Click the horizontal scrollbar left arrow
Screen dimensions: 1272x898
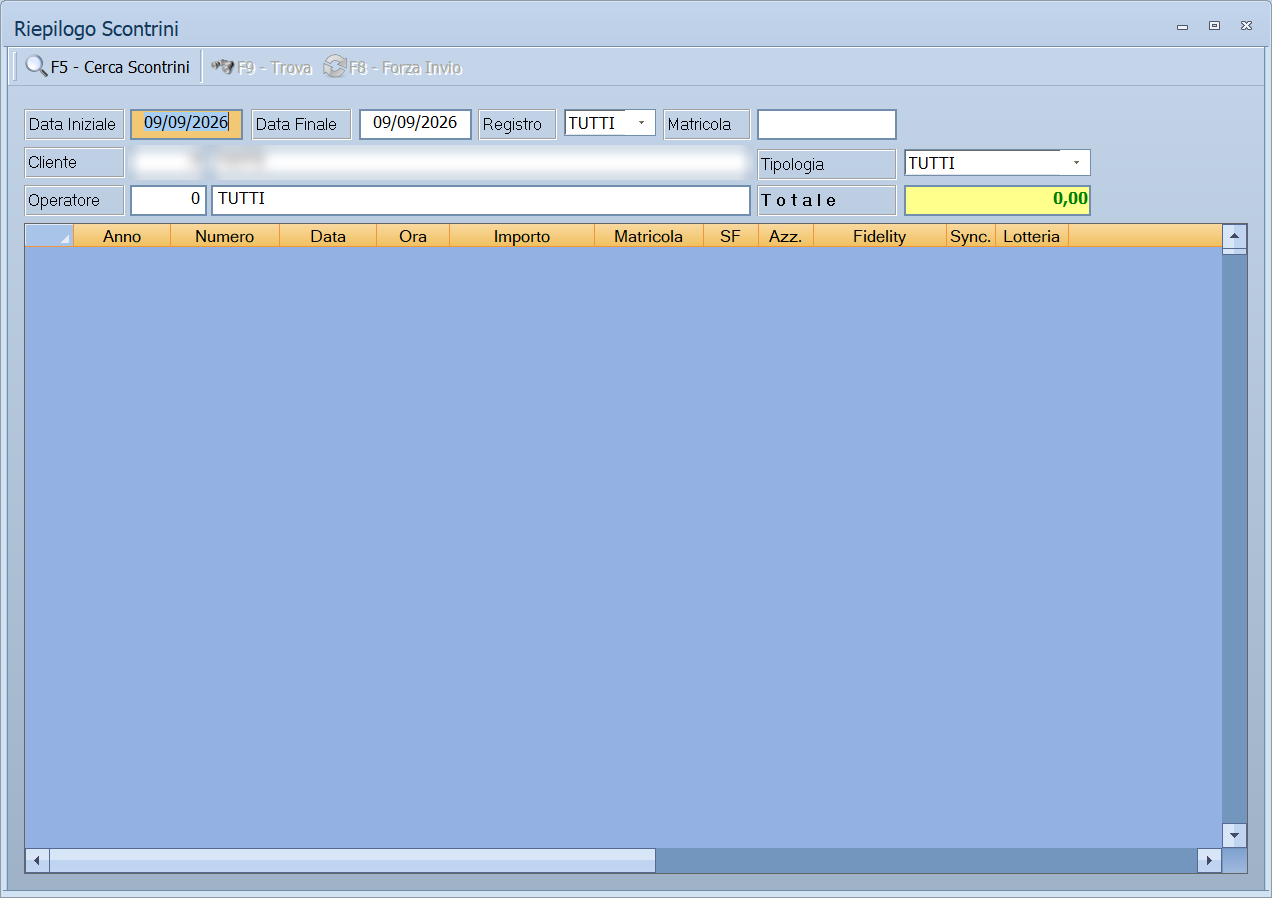[x=37, y=860]
